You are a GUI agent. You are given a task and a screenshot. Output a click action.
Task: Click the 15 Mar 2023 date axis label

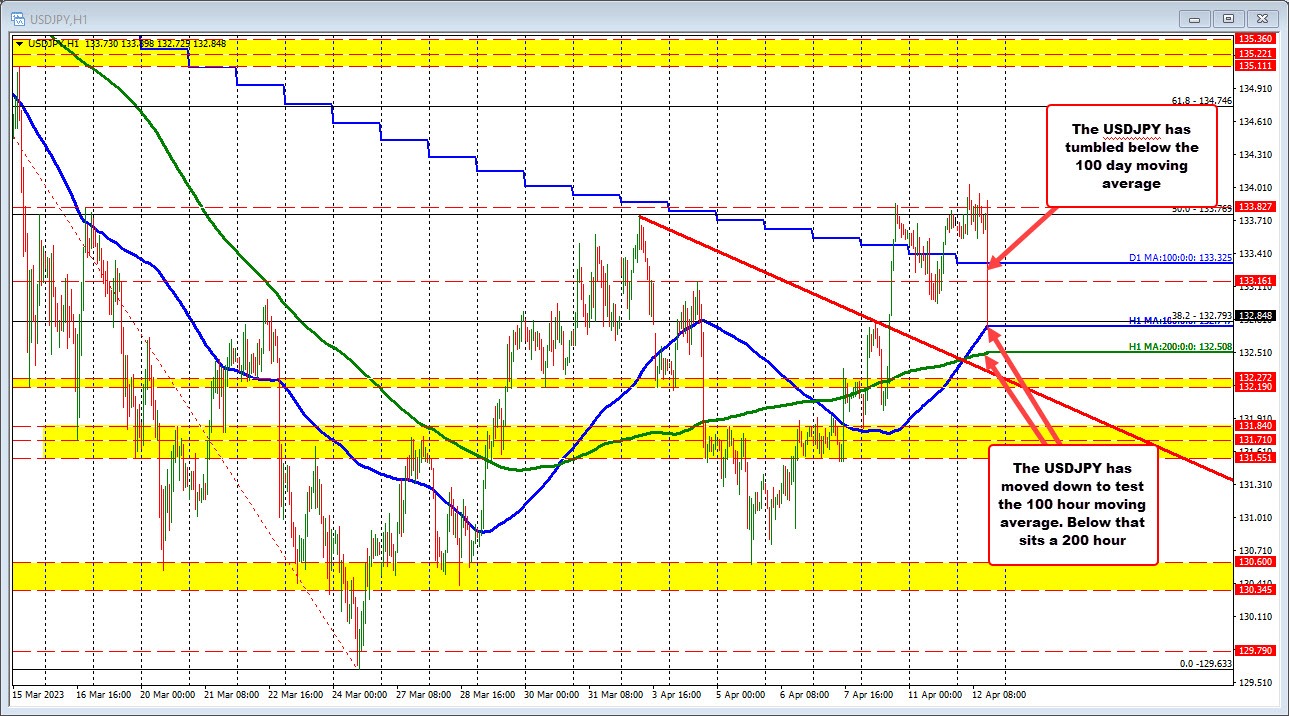(x=39, y=692)
